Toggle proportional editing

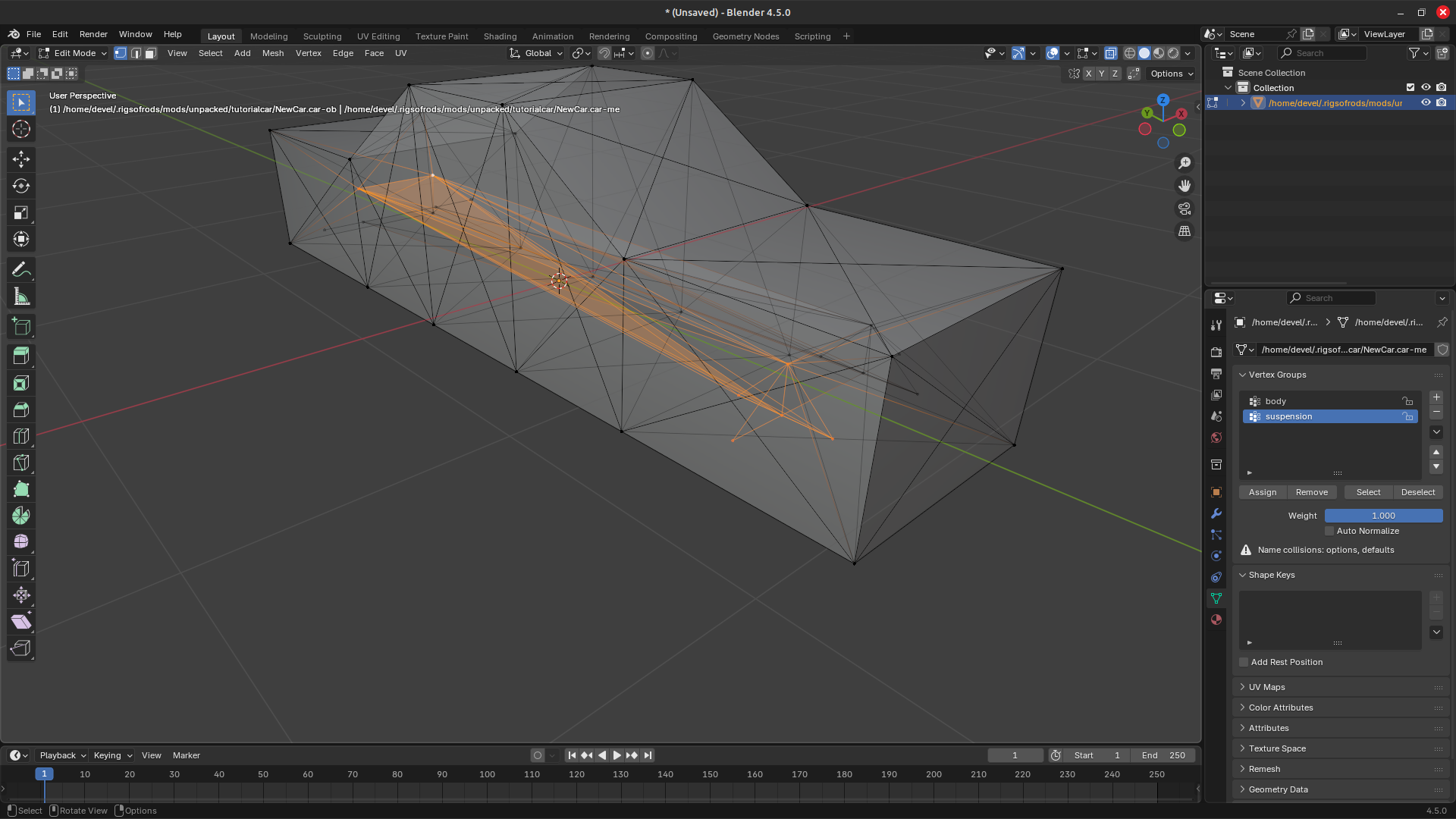[x=648, y=53]
